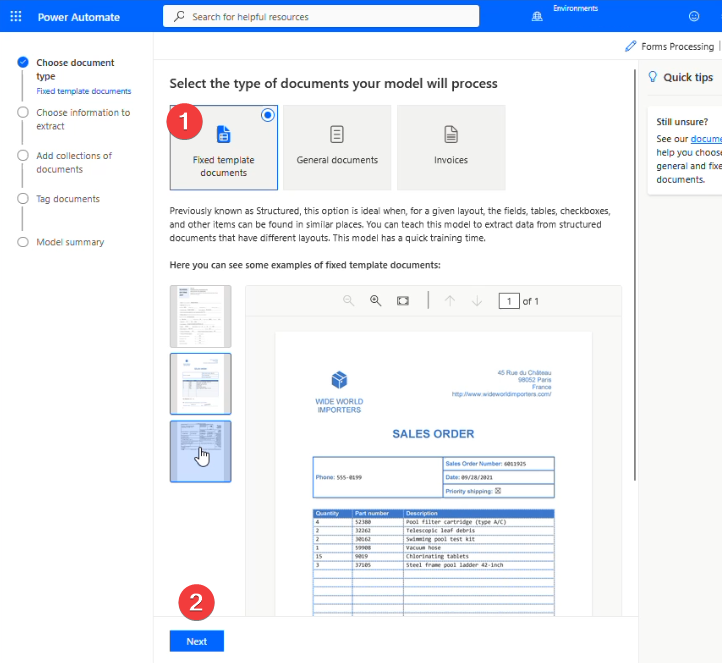Click the main page vertical scrollbar

pyautogui.click(x=635, y=274)
